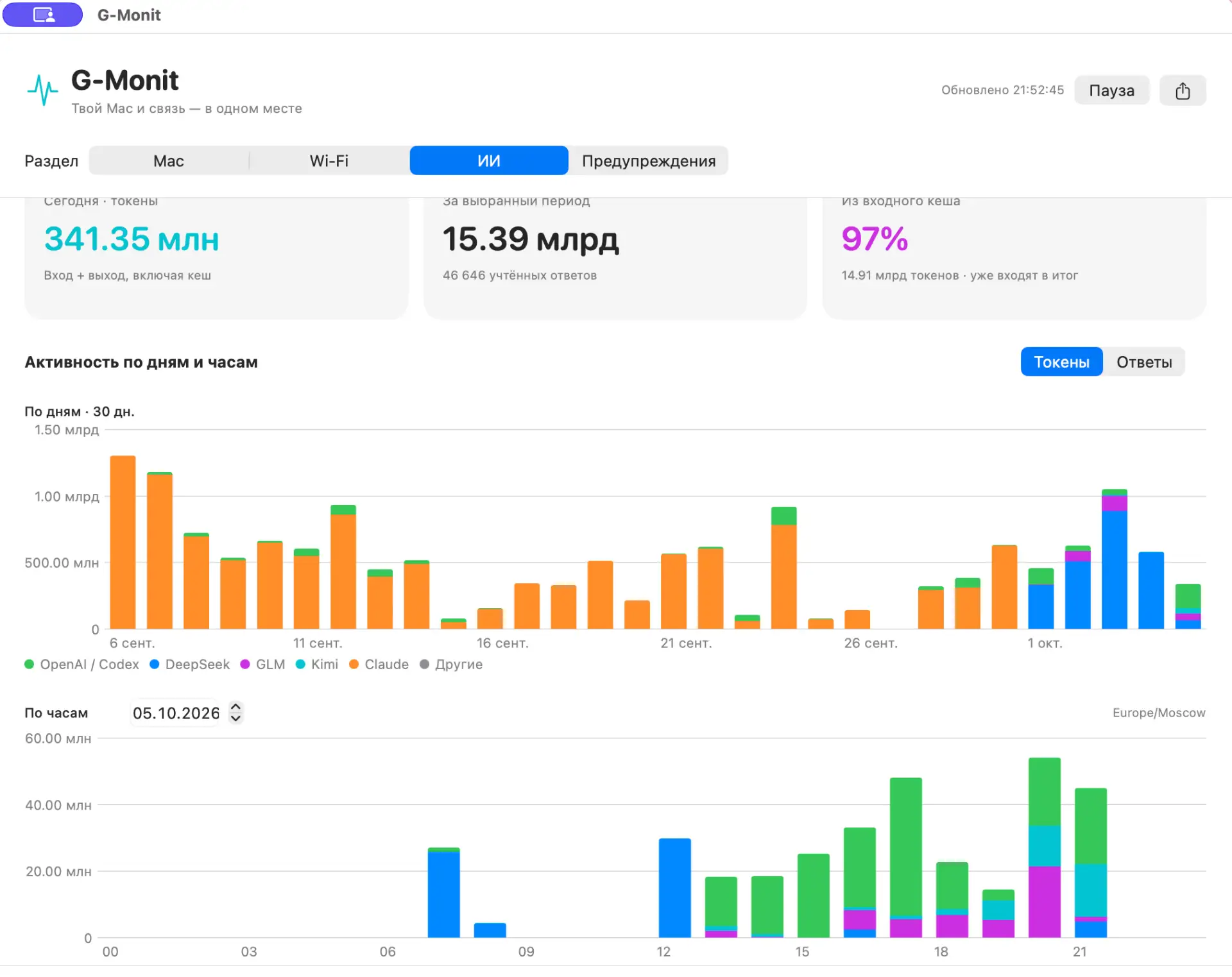Click the G-Monit window title text
The width and height of the screenshot is (1232, 977).
pos(129,15)
